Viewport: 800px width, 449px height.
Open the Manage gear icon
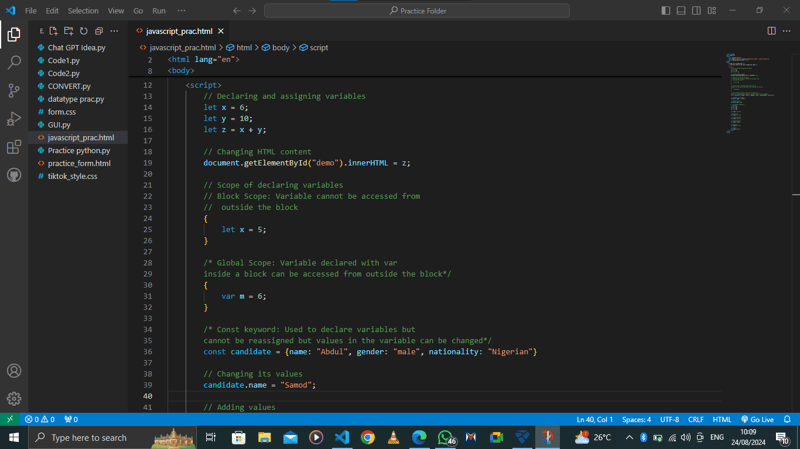[14, 398]
